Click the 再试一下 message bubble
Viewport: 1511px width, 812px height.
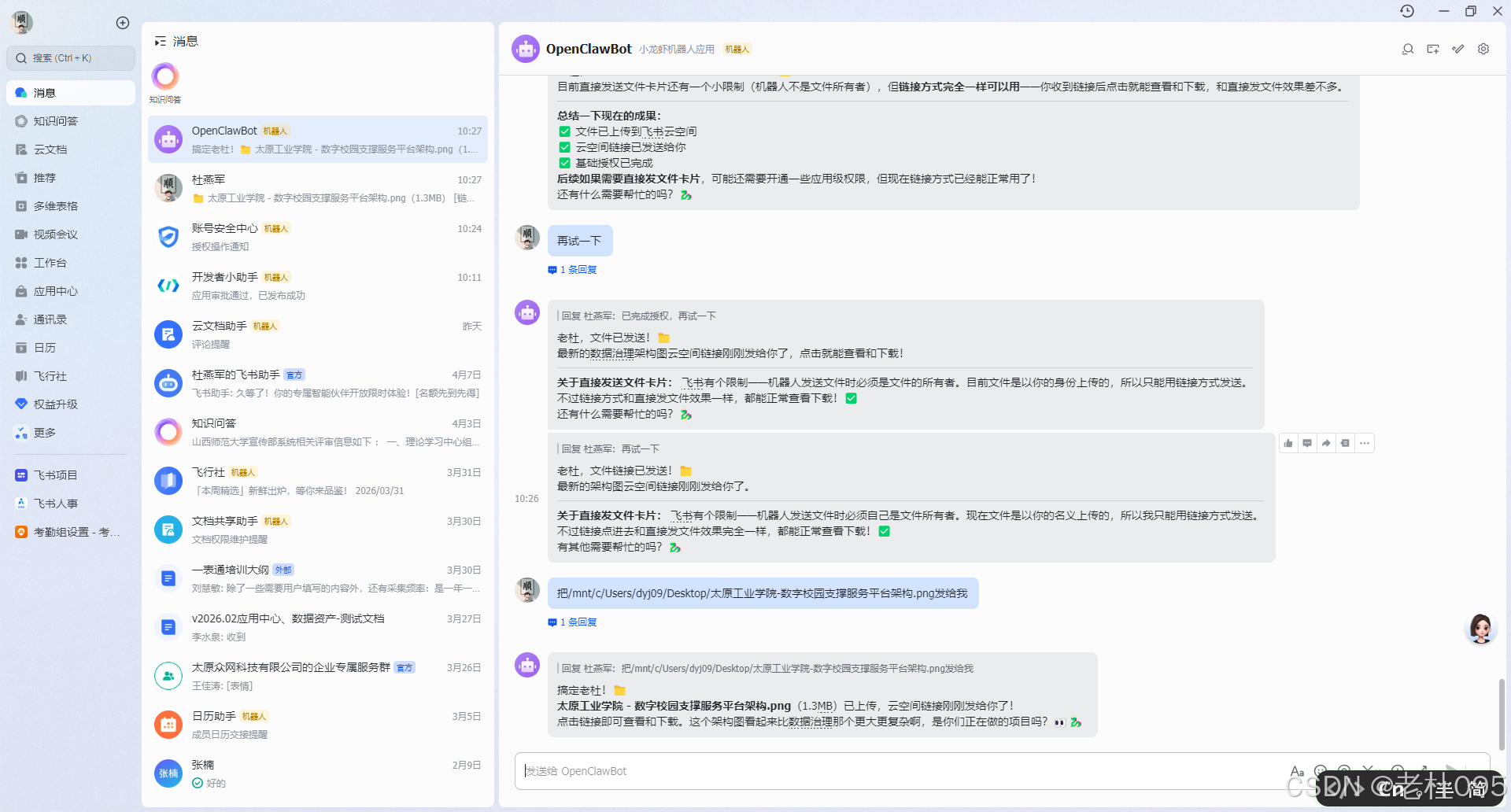click(x=580, y=241)
